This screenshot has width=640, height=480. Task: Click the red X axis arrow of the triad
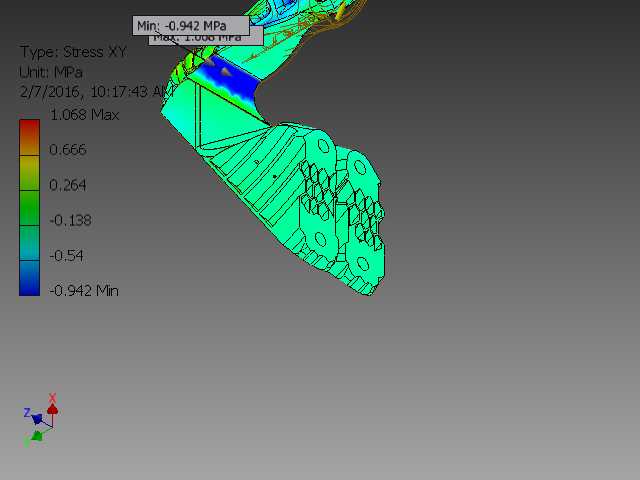click(52, 409)
